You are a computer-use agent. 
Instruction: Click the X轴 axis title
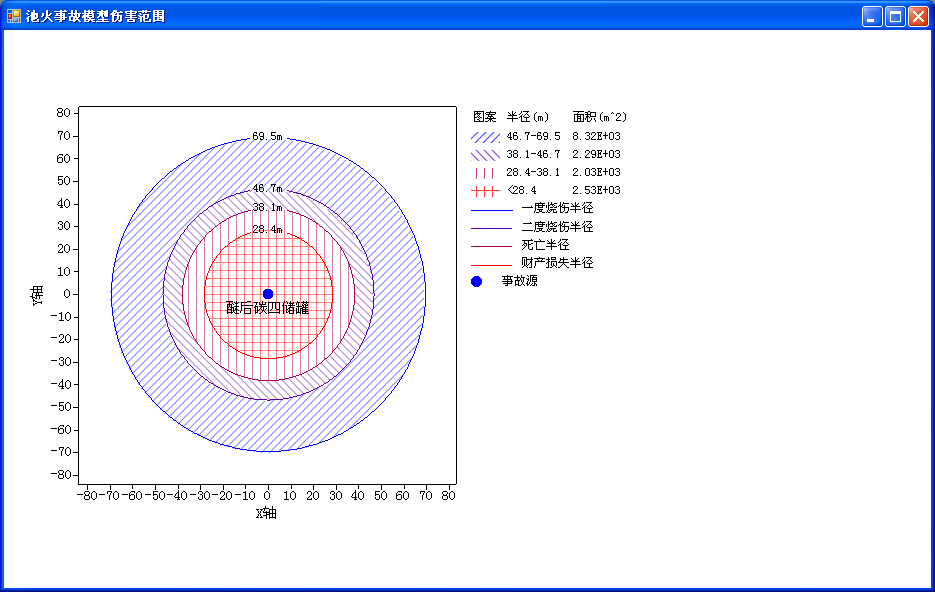(266, 513)
